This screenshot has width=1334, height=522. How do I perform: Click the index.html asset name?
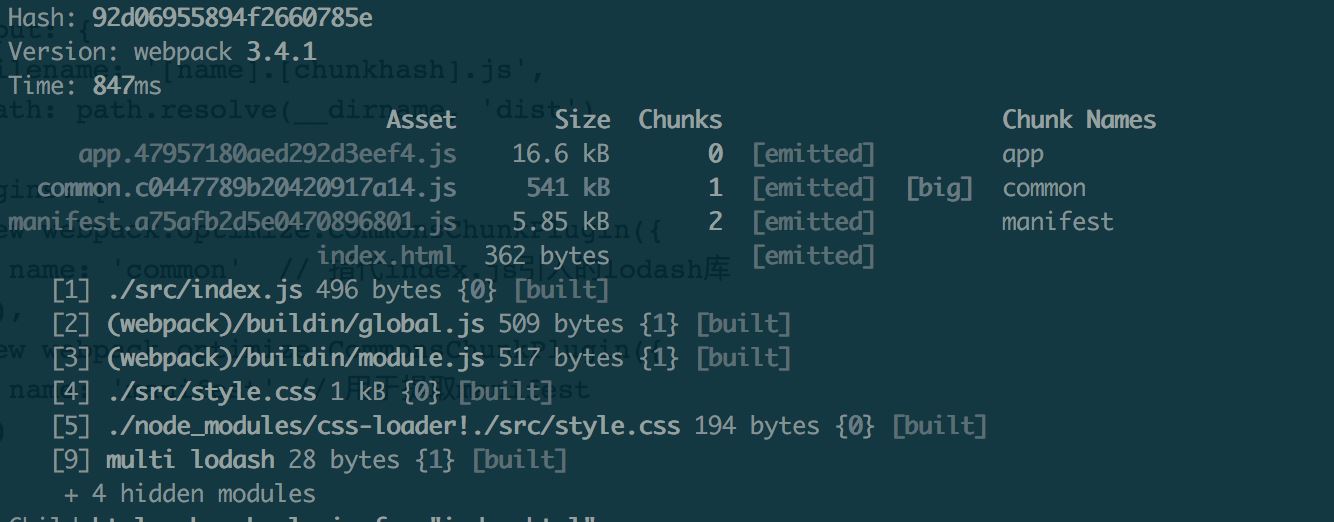tap(386, 256)
